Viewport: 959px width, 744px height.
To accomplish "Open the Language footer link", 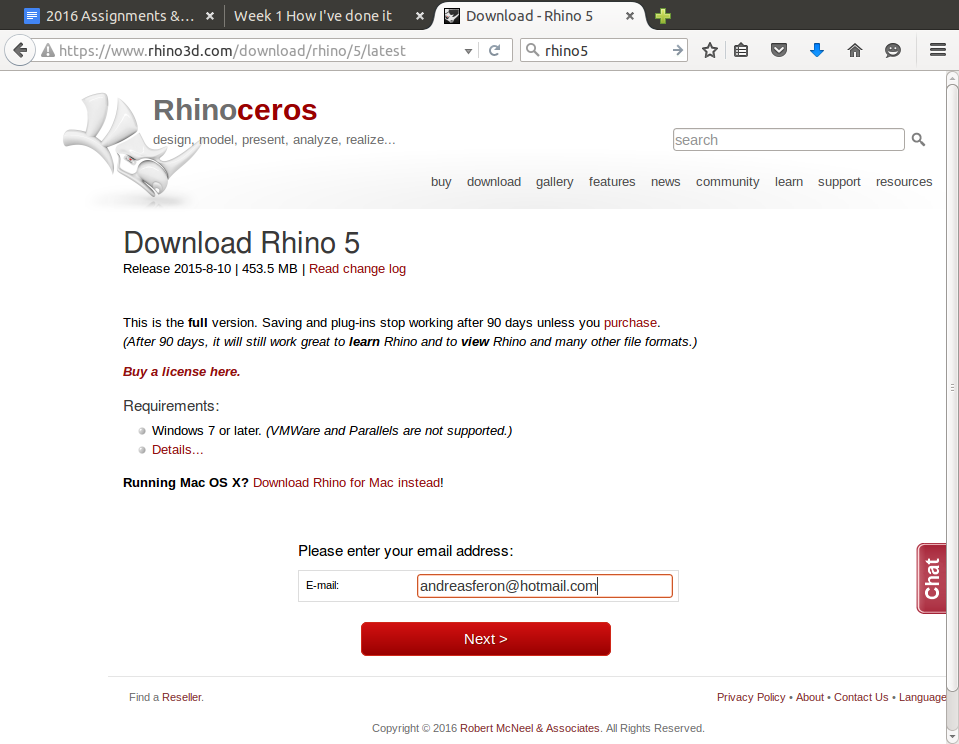I will coord(922,697).
